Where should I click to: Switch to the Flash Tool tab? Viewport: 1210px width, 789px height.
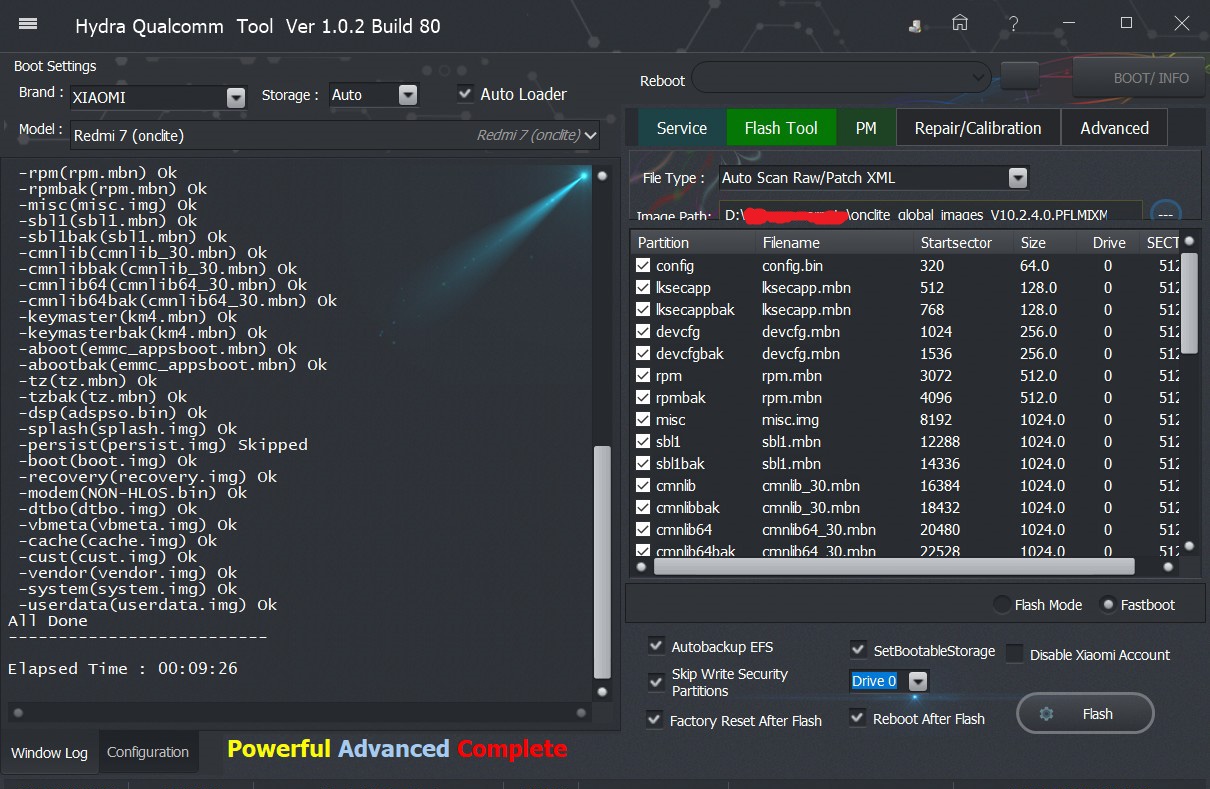pos(781,128)
